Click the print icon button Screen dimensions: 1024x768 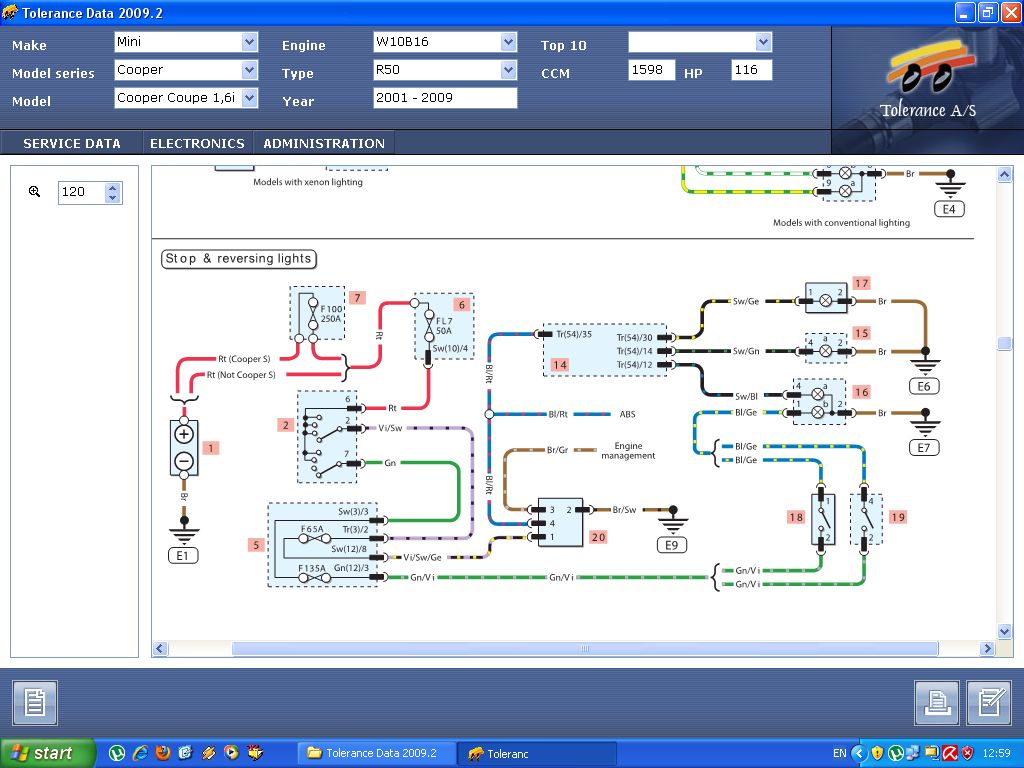(x=936, y=702)
